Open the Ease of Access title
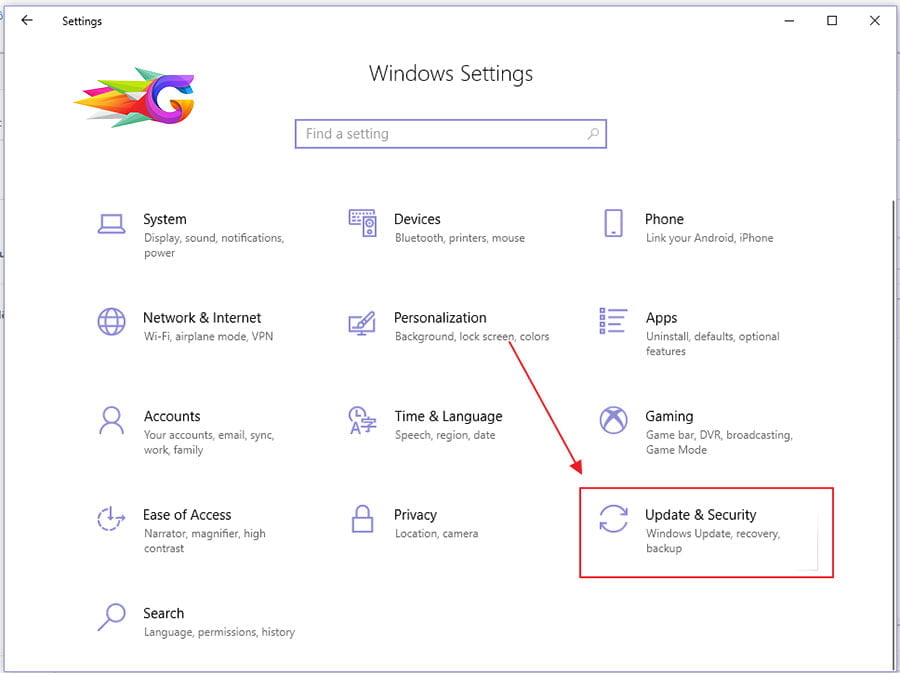 click(x=187, y=515)
